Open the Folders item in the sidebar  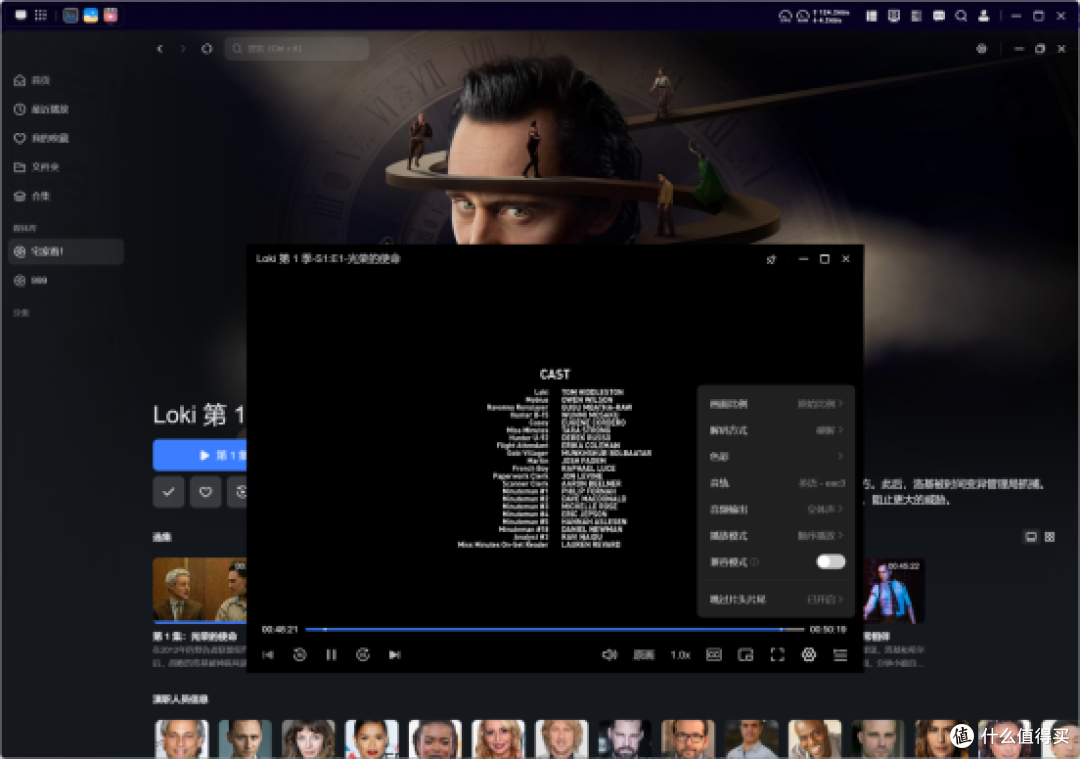click(37, 167)
